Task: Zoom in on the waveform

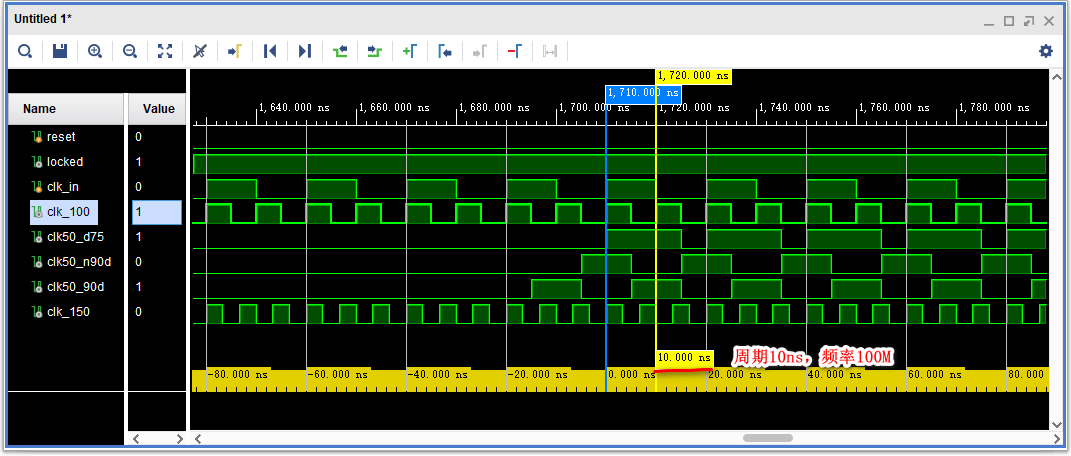Action: (x=95, y=51)
